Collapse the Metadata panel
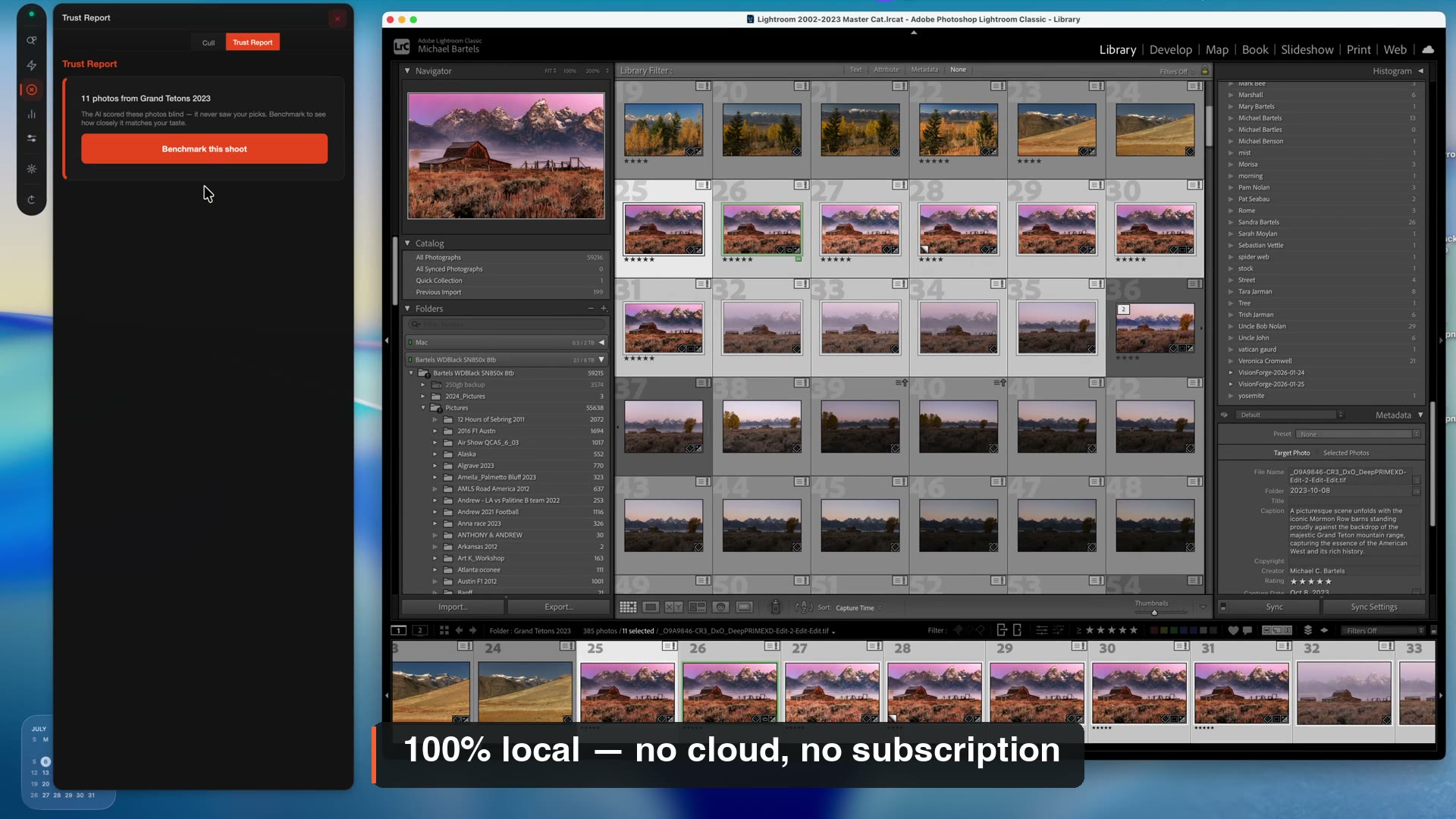Viewport: 1456px width, 819px height. (x=1420, y=415)
